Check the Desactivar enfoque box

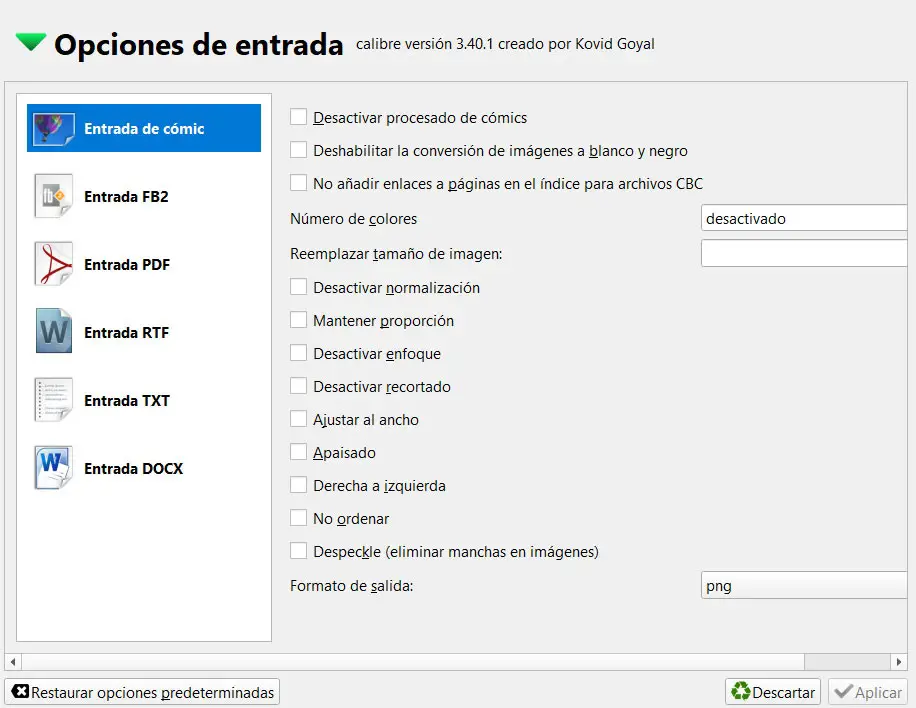click(x=299, y=353)
